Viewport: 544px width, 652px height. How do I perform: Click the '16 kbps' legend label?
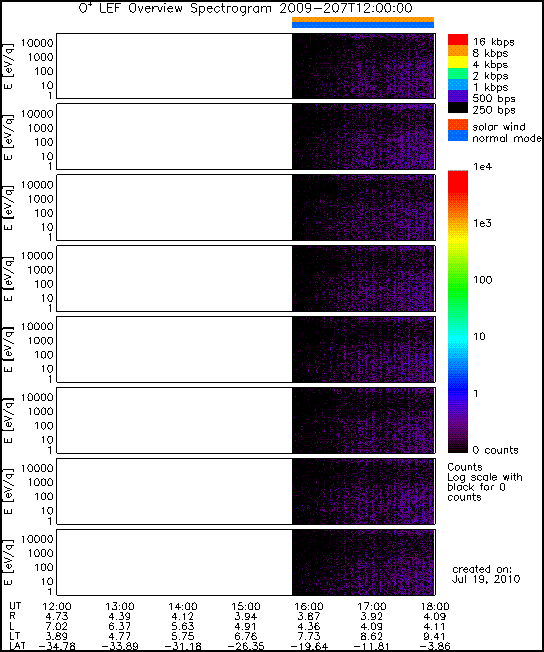494,42
